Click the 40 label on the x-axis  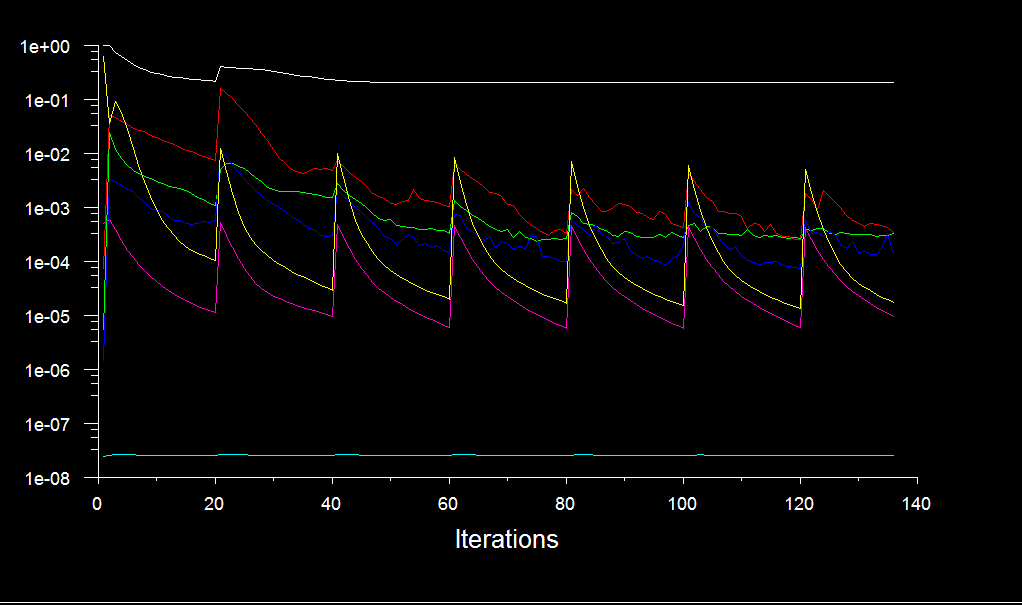tap(331, 503)
